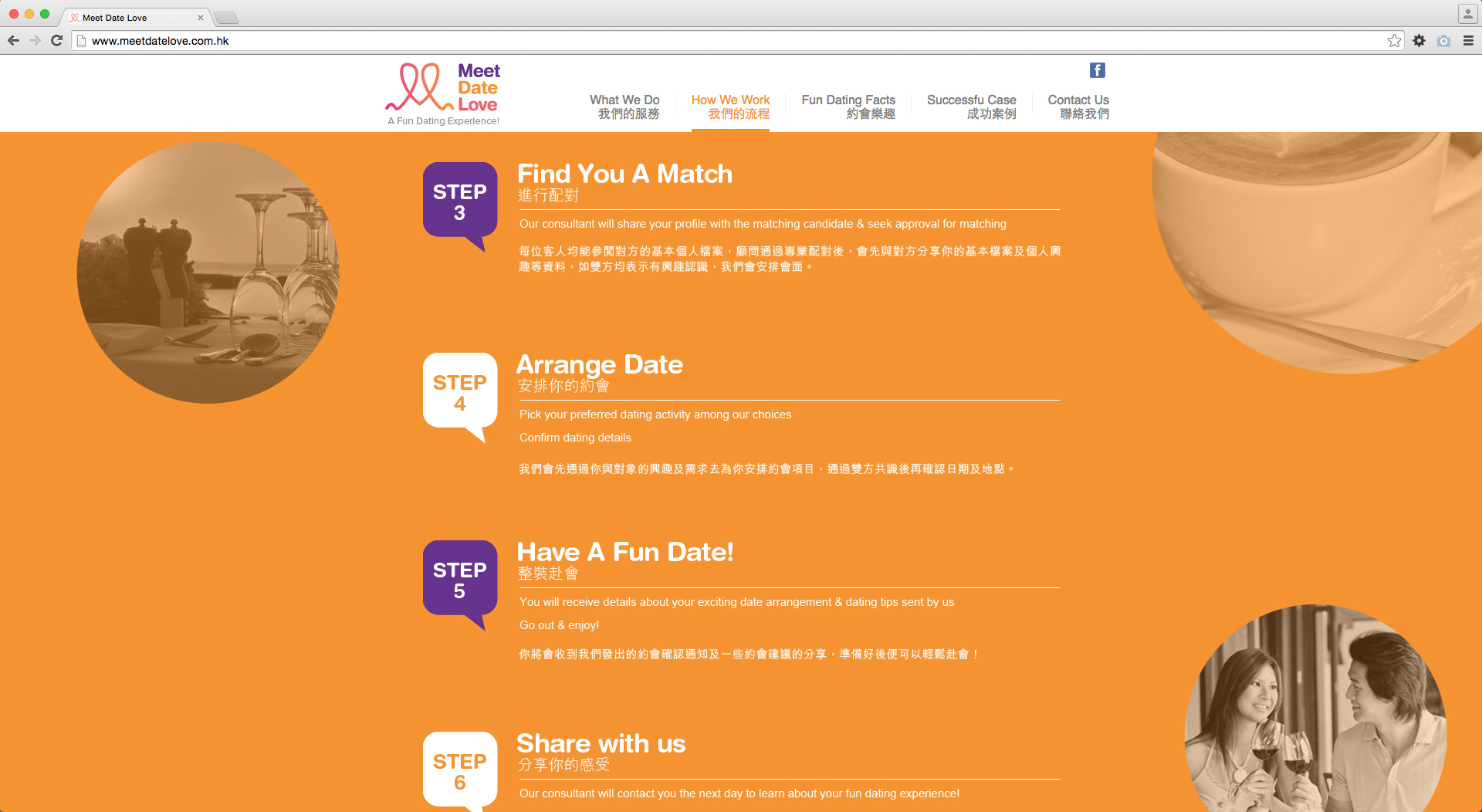
Task: Open the Chrome user profile button
Action: pyautogui.click(x=1467, y=14)
